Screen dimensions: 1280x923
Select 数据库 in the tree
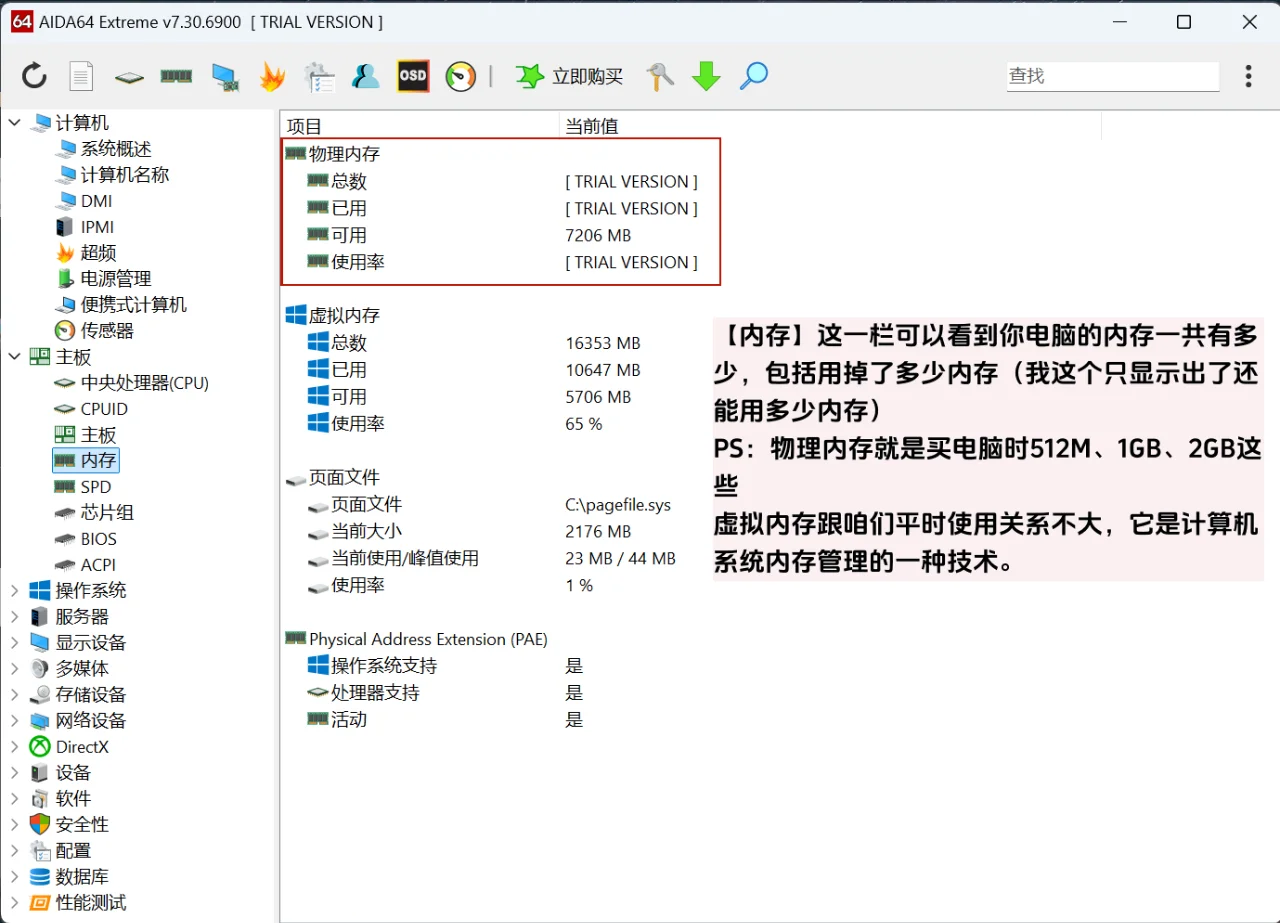coord(82,877)
